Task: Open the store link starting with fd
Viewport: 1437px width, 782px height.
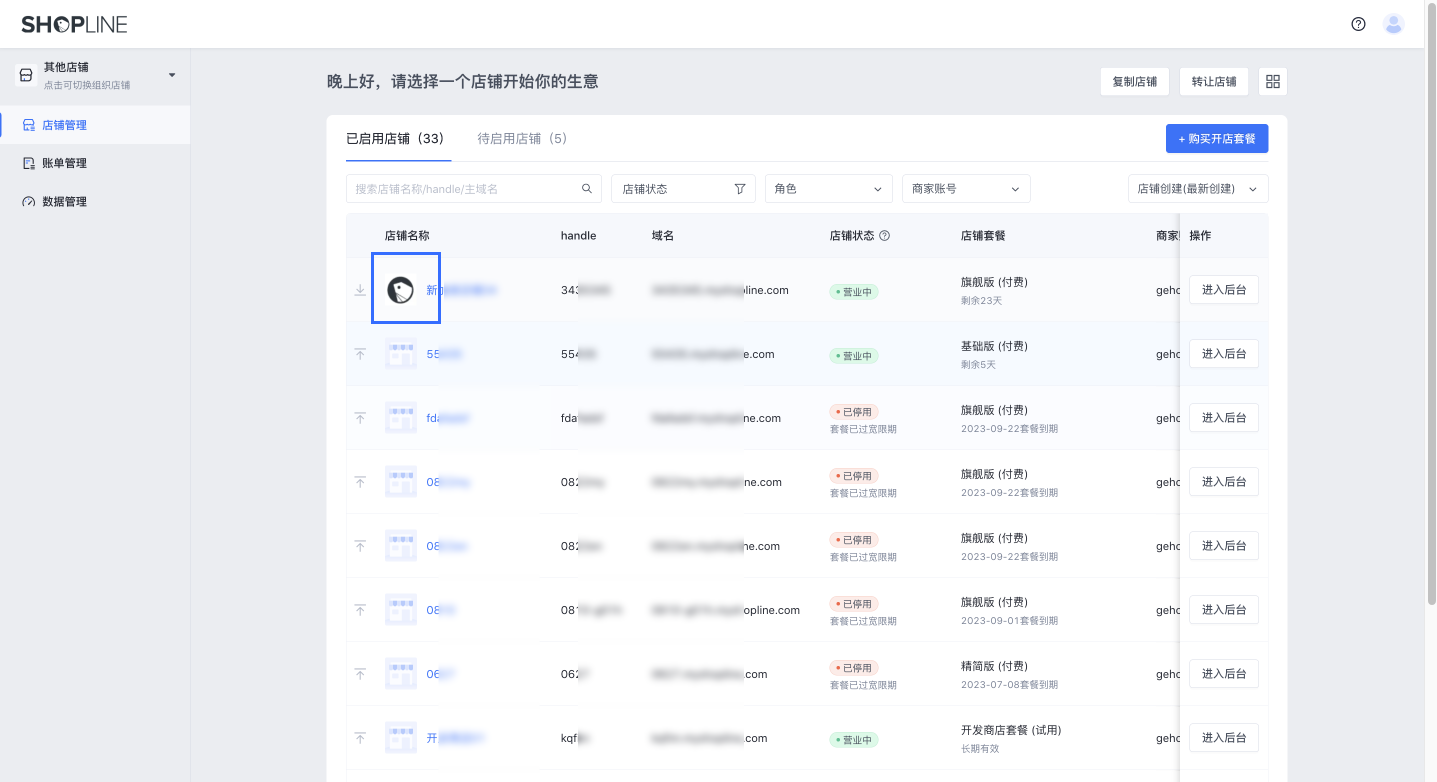Action: pos(448,418)
